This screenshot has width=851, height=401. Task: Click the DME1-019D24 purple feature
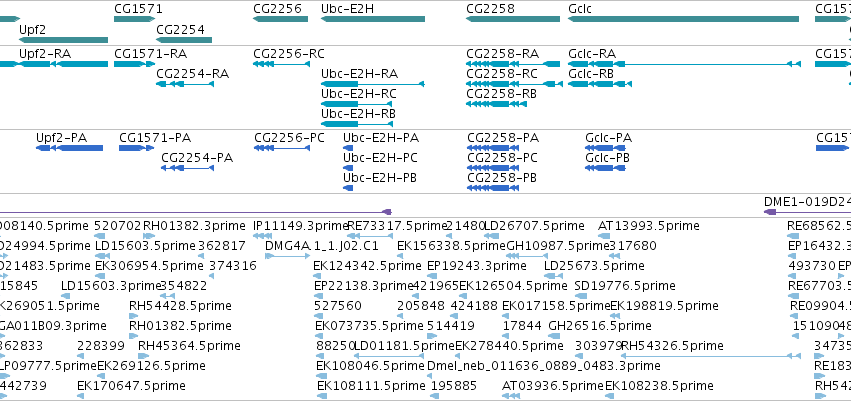[x=807, y=212]
